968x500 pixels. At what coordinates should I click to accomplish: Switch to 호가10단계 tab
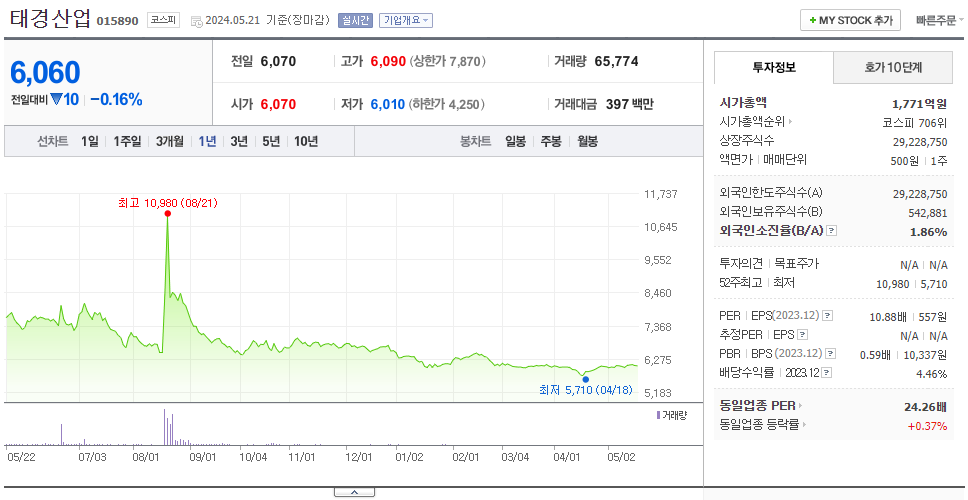pyautogui.click(x=893, y=67)
